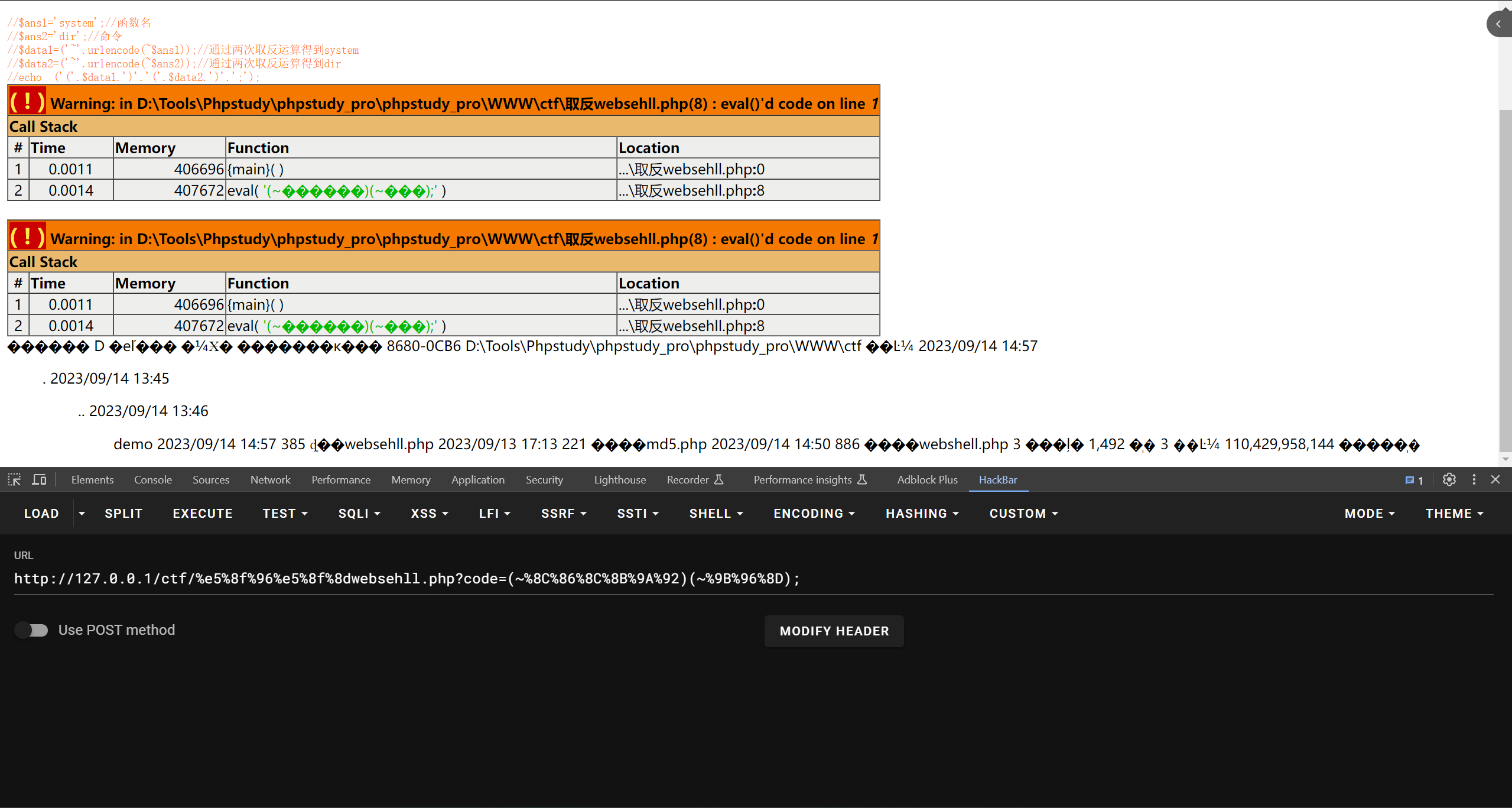Open the DevTools settings gear
The height and width of the screenshot is (808, 1512).
[x=1449, y=479]
